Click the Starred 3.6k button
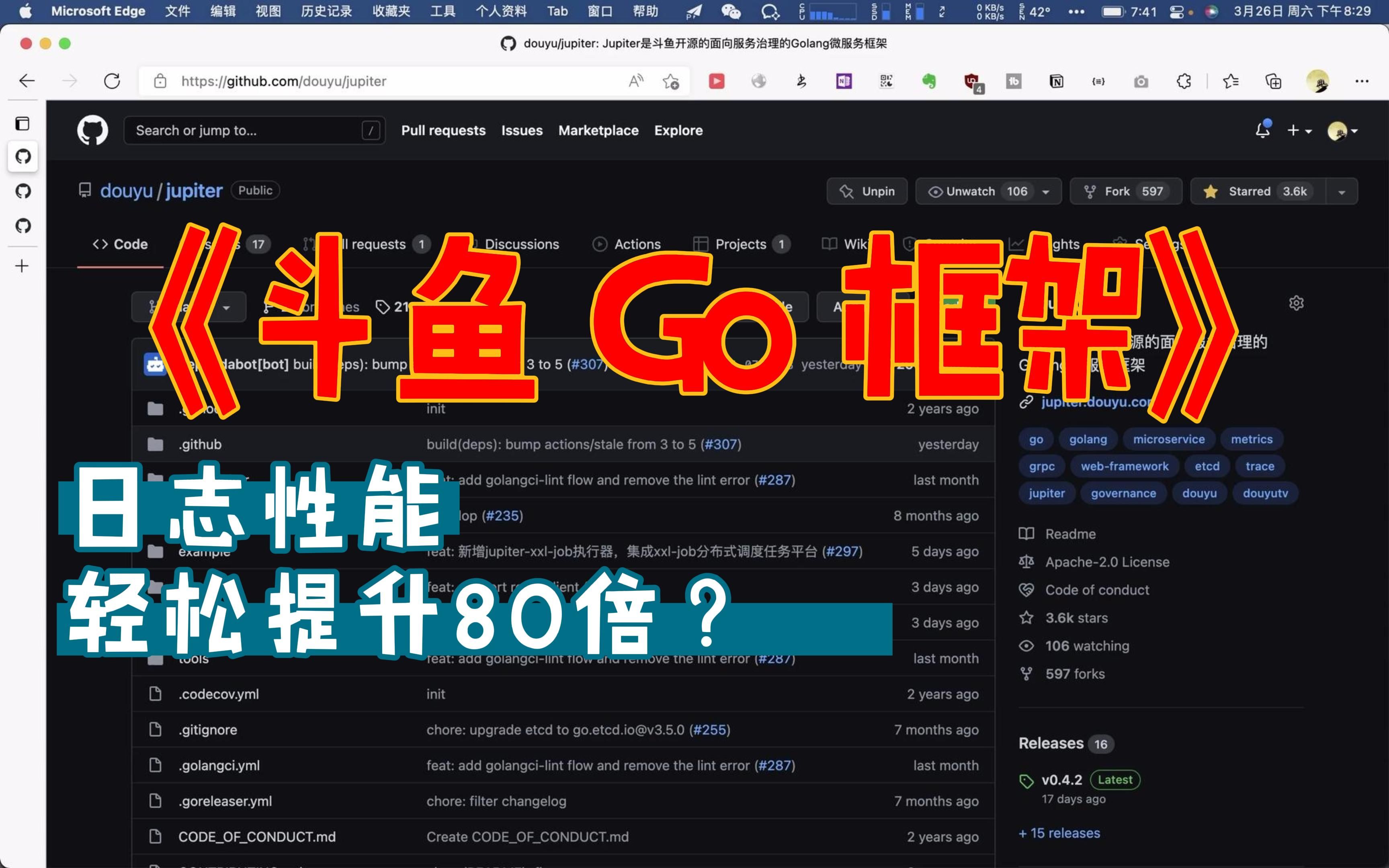Viewport: 1389px width, 868px height. pos(1258,191)
